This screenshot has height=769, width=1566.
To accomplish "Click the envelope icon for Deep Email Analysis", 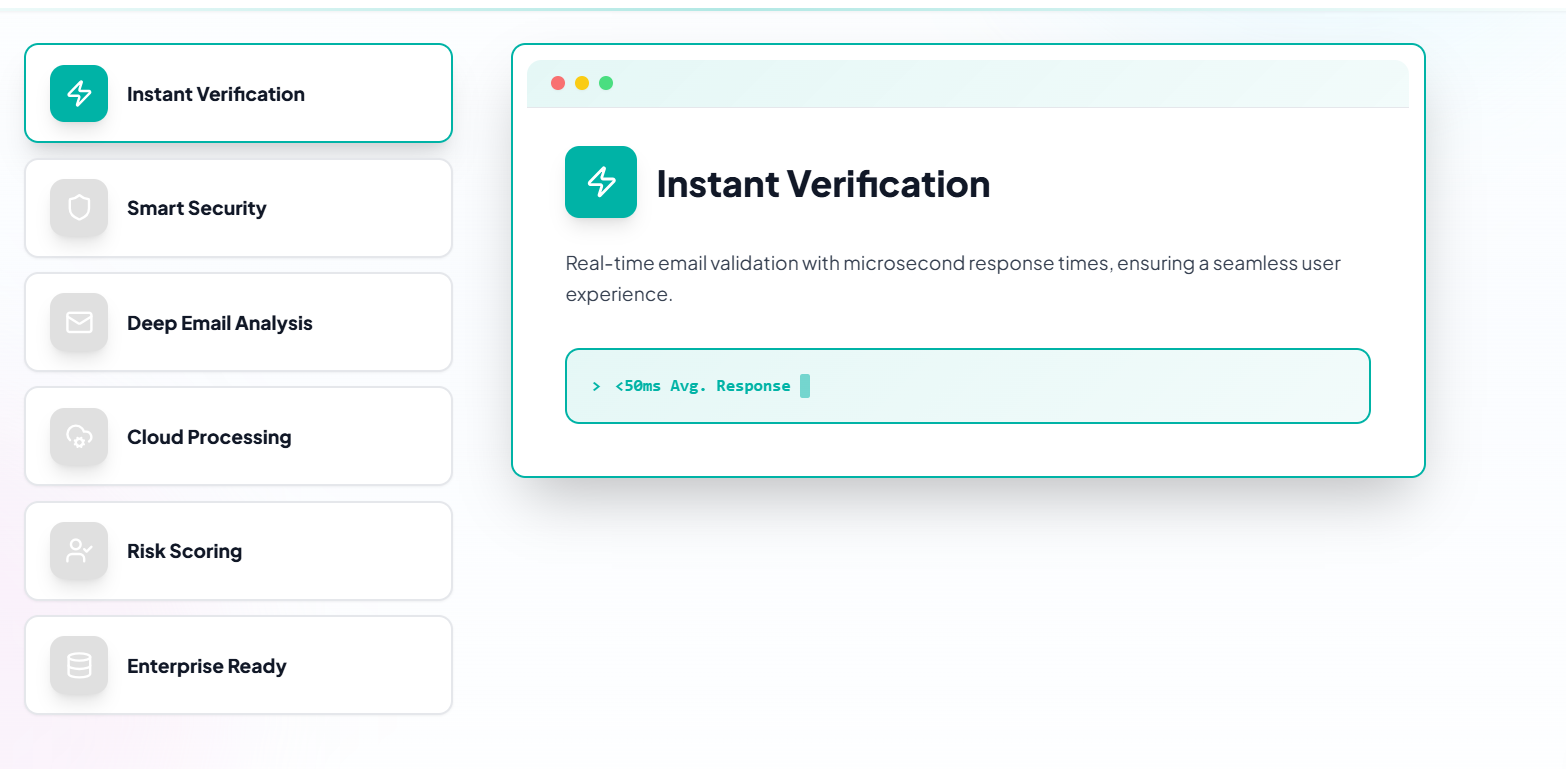I will [x=78, y=322].
